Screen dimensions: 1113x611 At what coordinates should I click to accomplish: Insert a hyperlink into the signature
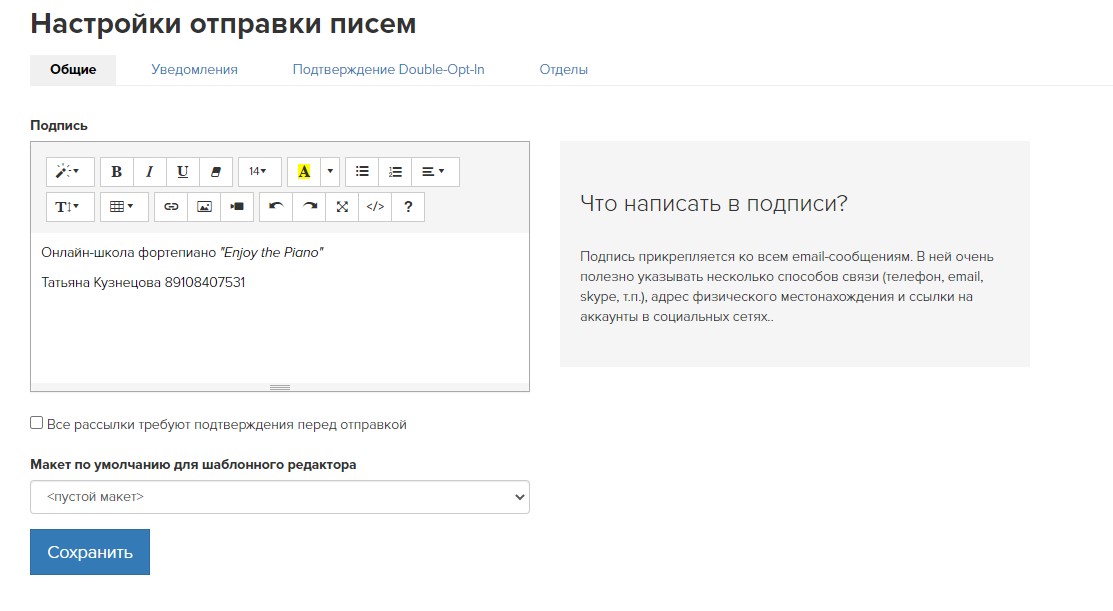[171, 207]
